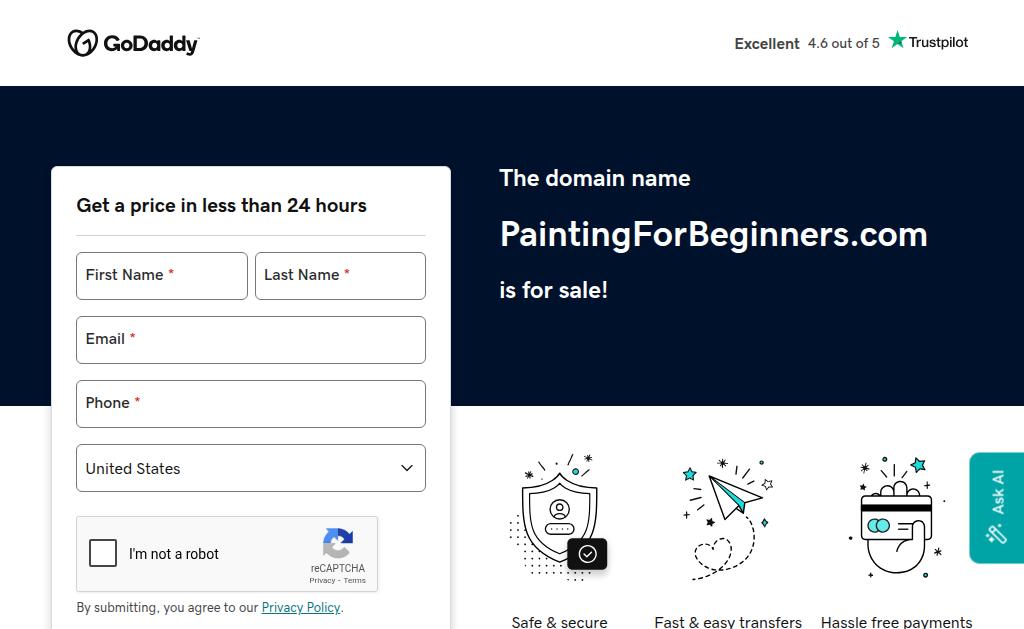Focus the First Name field

pyautogui.click(x=162, y=276)
